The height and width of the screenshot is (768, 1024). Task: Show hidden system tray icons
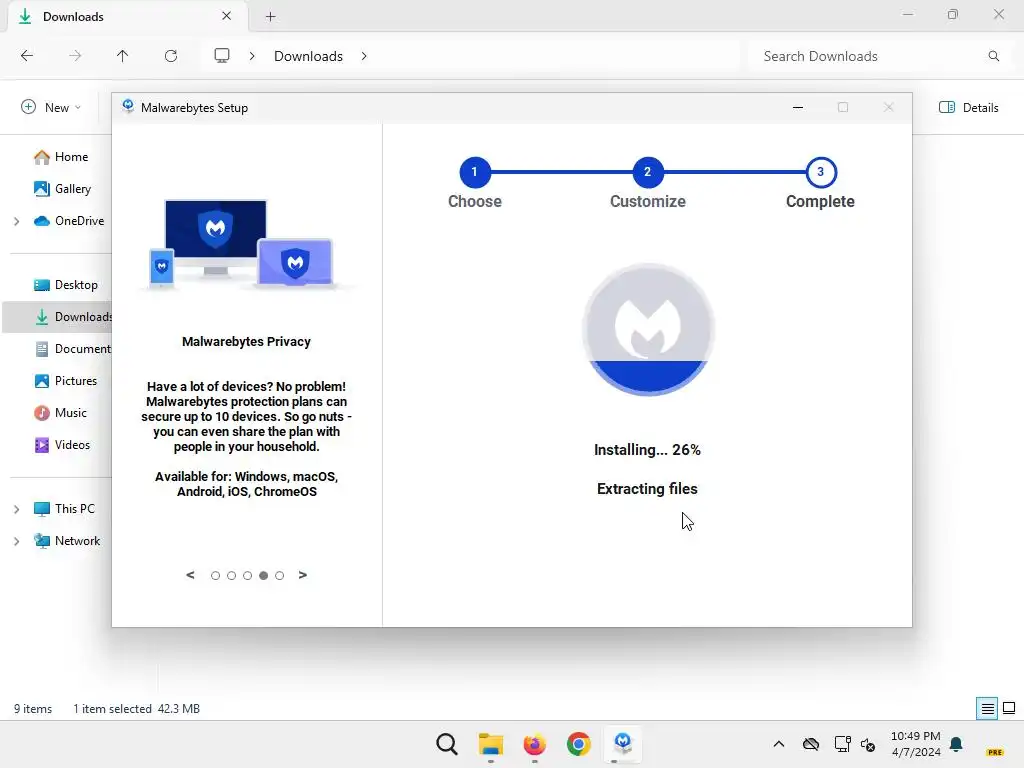click(x=778, y=744)
